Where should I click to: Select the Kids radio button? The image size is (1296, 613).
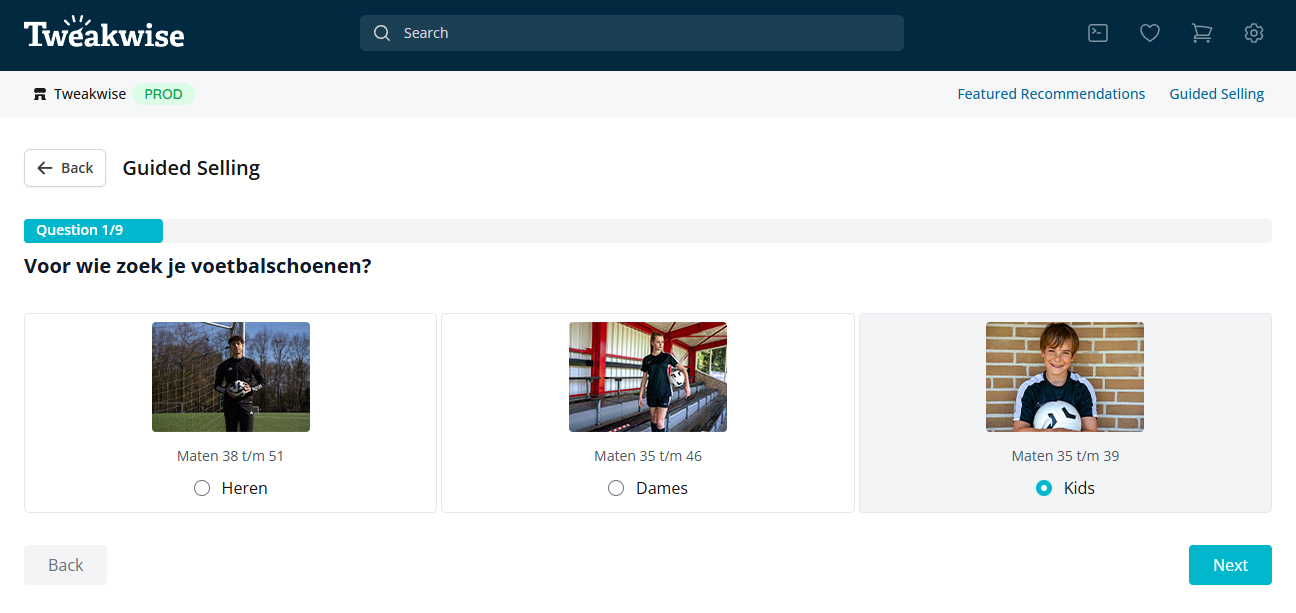pos(1044,488)
